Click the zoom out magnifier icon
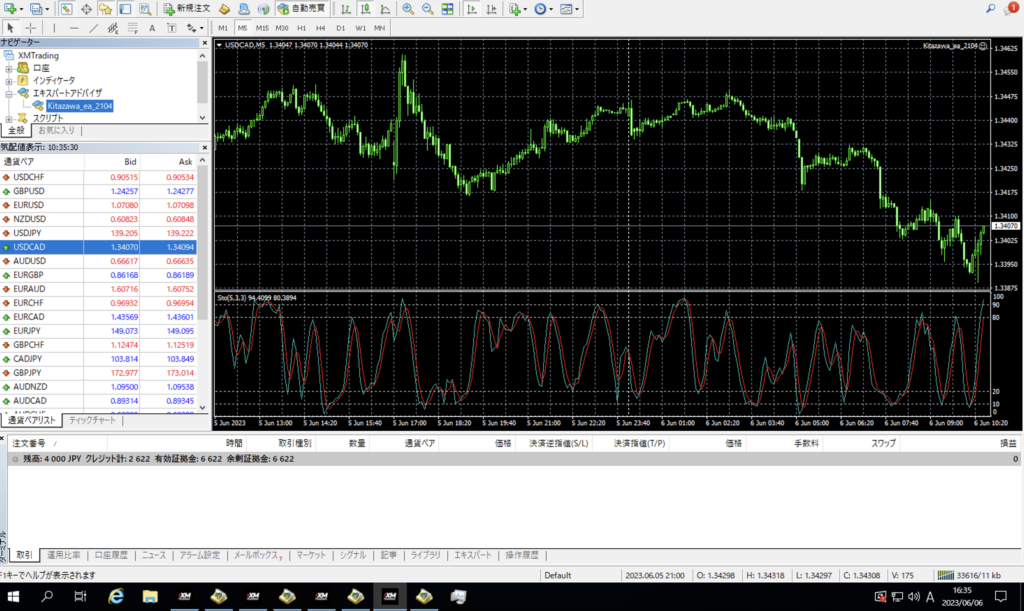 click(428, 9)
